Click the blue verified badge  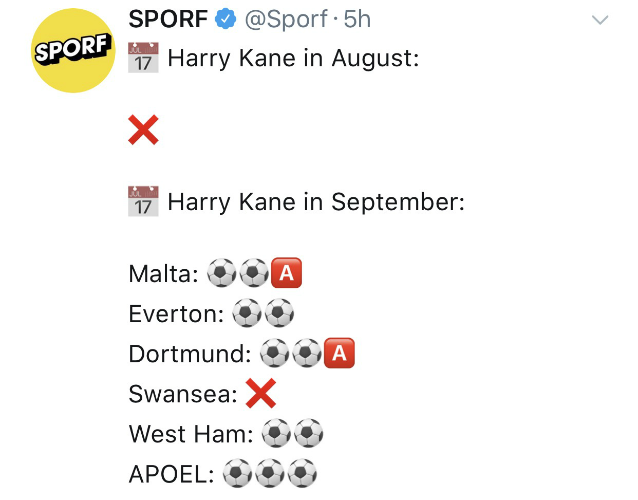click(226, 20)
